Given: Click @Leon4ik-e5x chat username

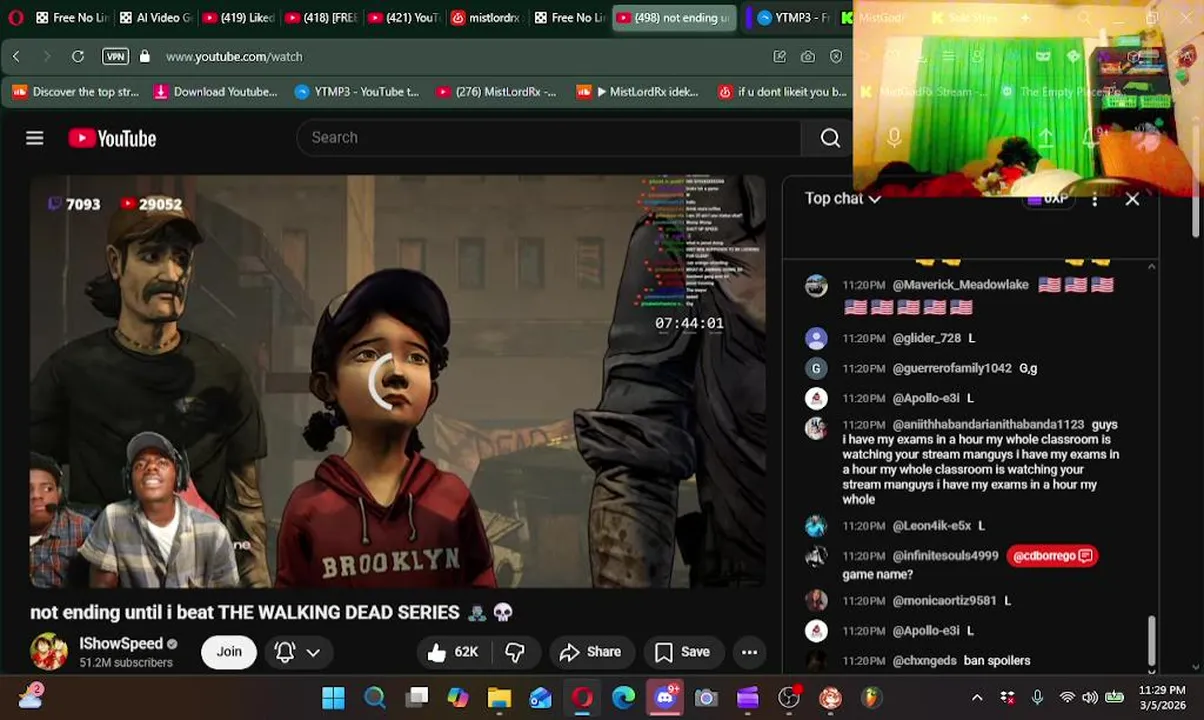Looking at the screenshot, I should coord(932,526).
